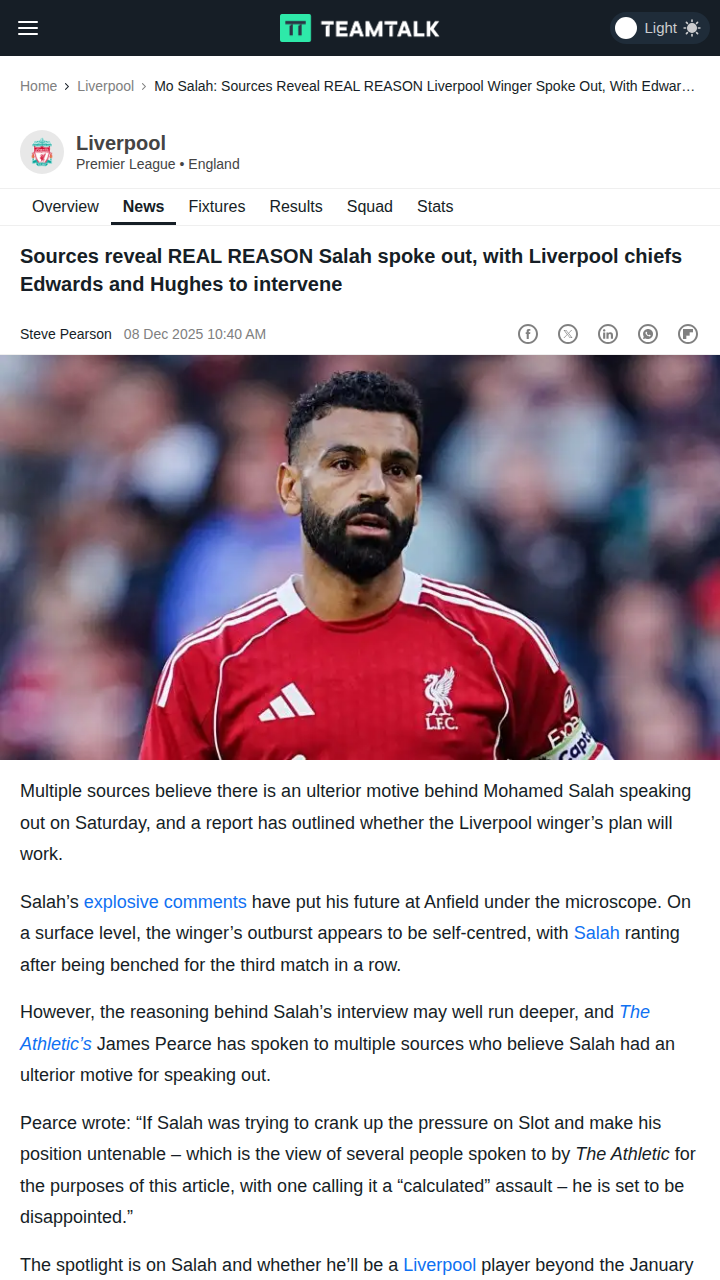Share article via WhatsApp
720x1280 pixels.
[x=648, y=334]
